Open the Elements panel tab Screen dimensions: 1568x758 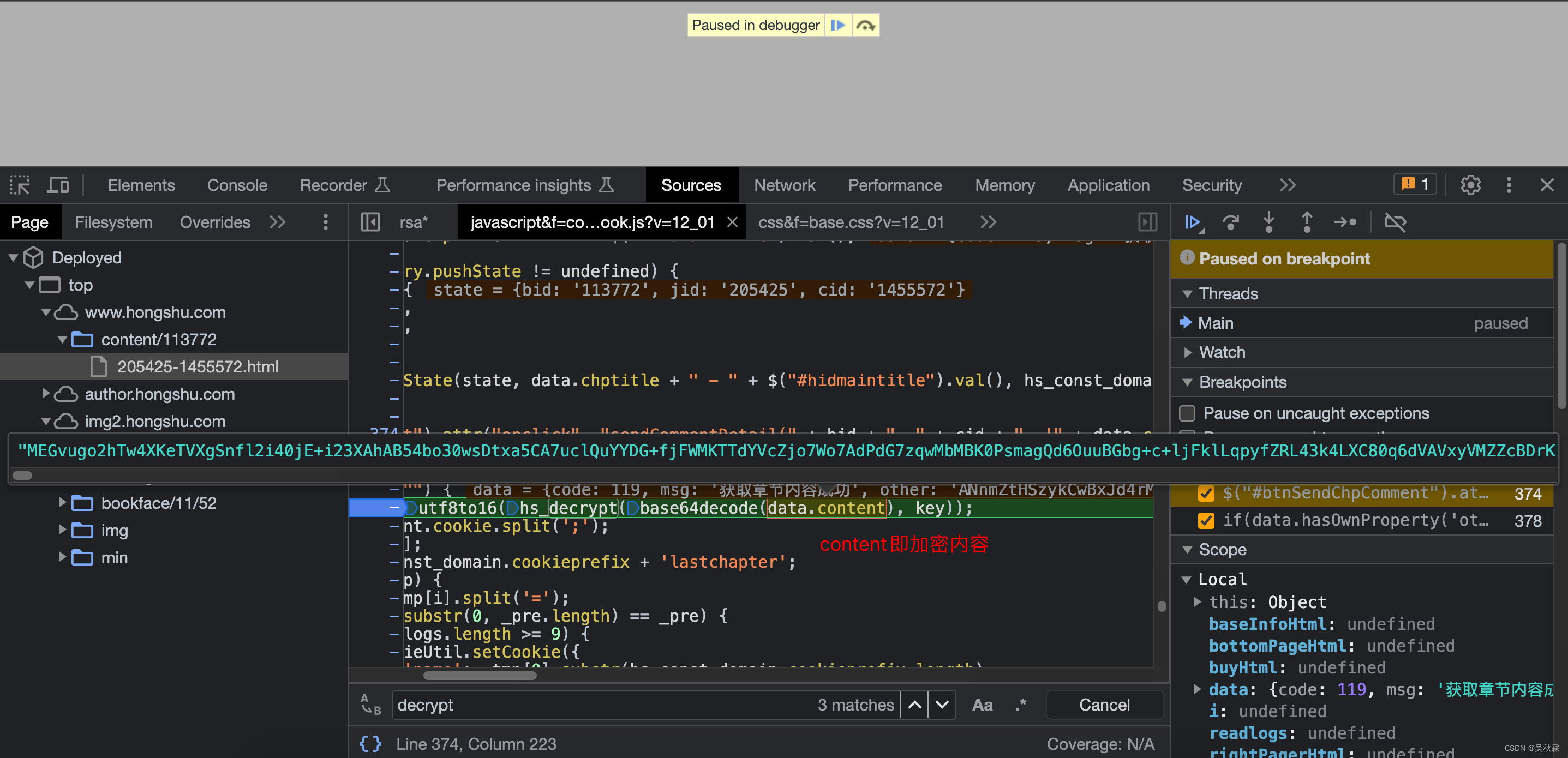141,185
